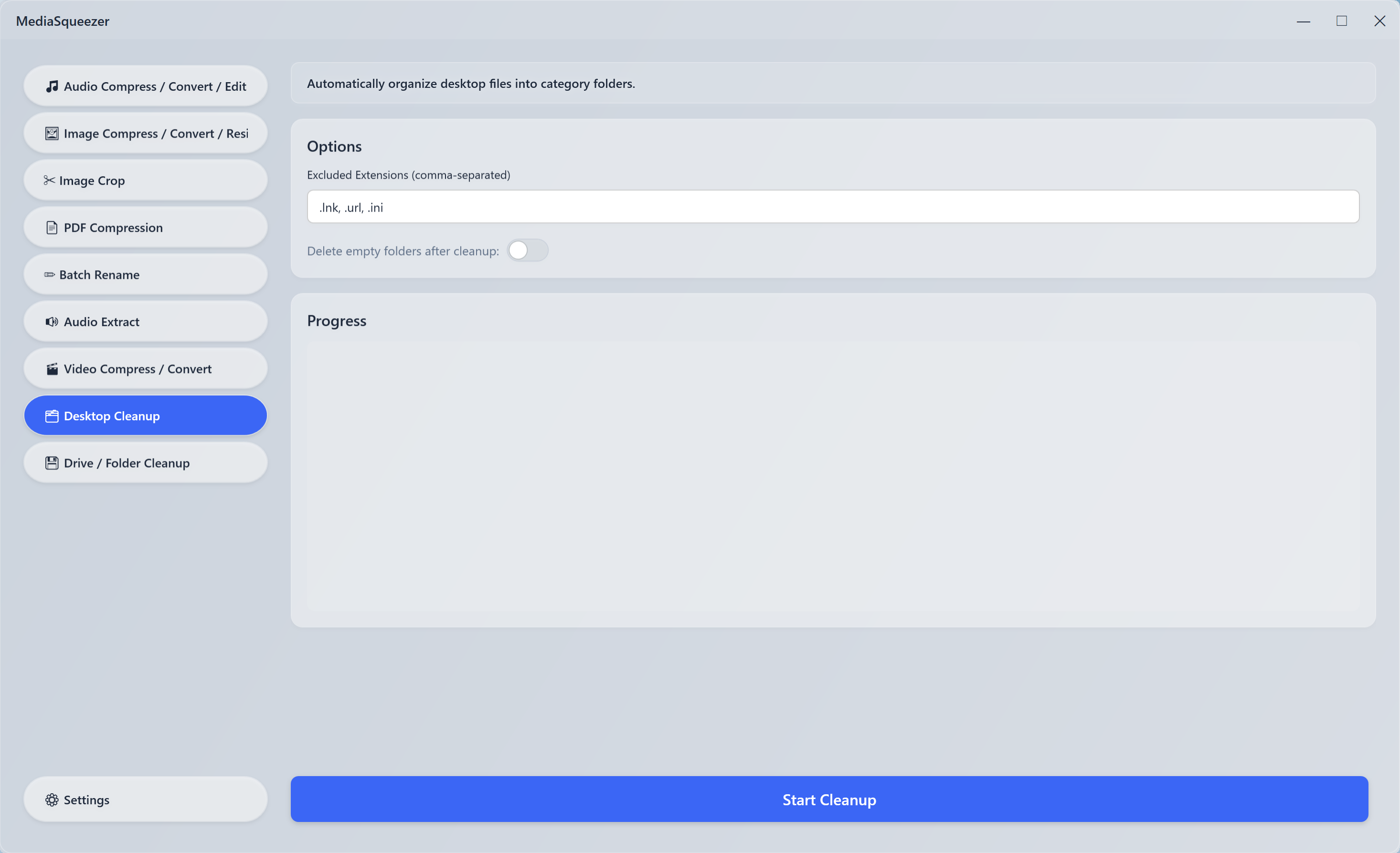Click the clapperboard Video Compress icon
This screenshot has height=853, width=1400.
pyautogui.click(x=52, y=369)
